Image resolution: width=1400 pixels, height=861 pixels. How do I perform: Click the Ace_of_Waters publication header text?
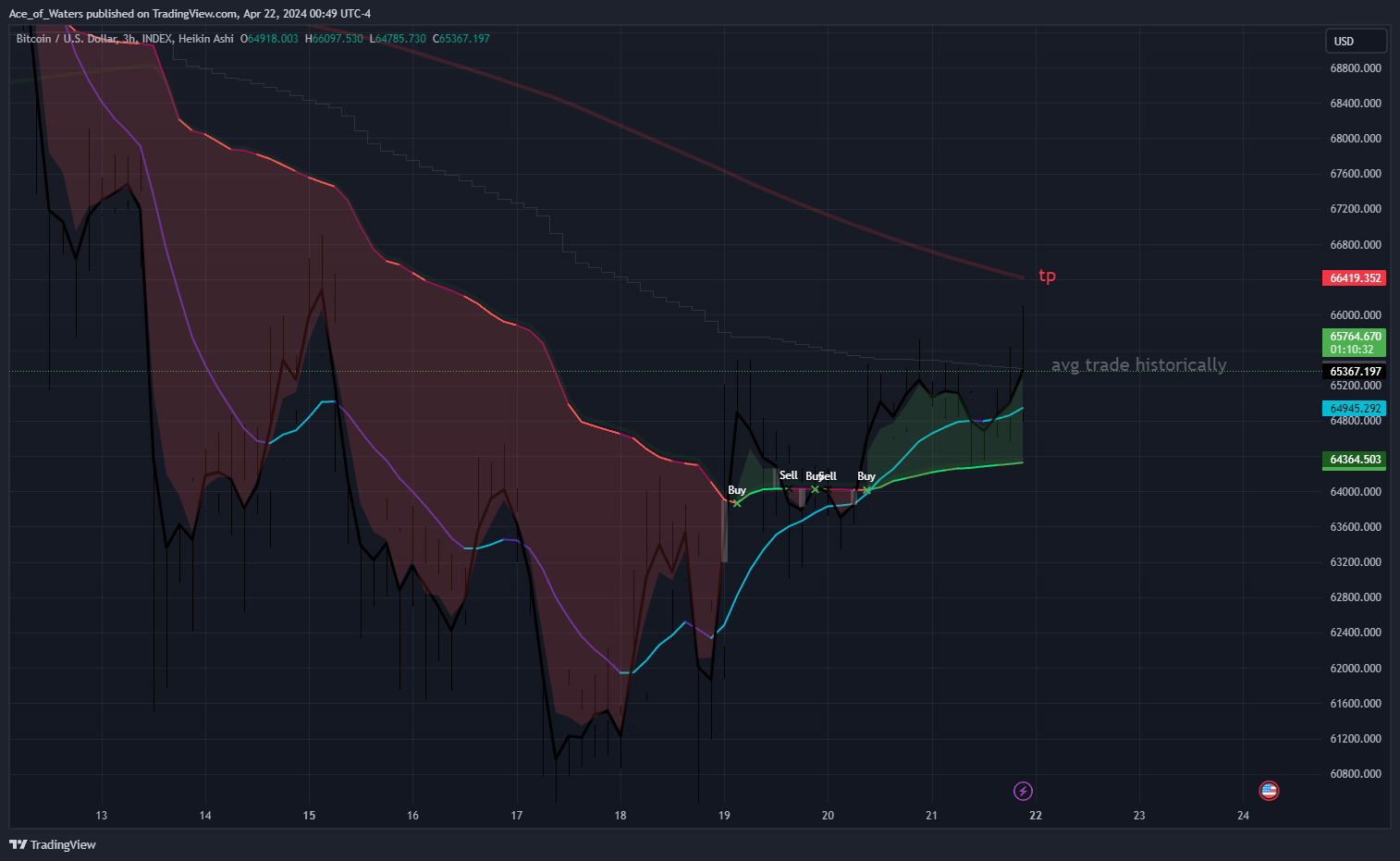click(190, 14)
